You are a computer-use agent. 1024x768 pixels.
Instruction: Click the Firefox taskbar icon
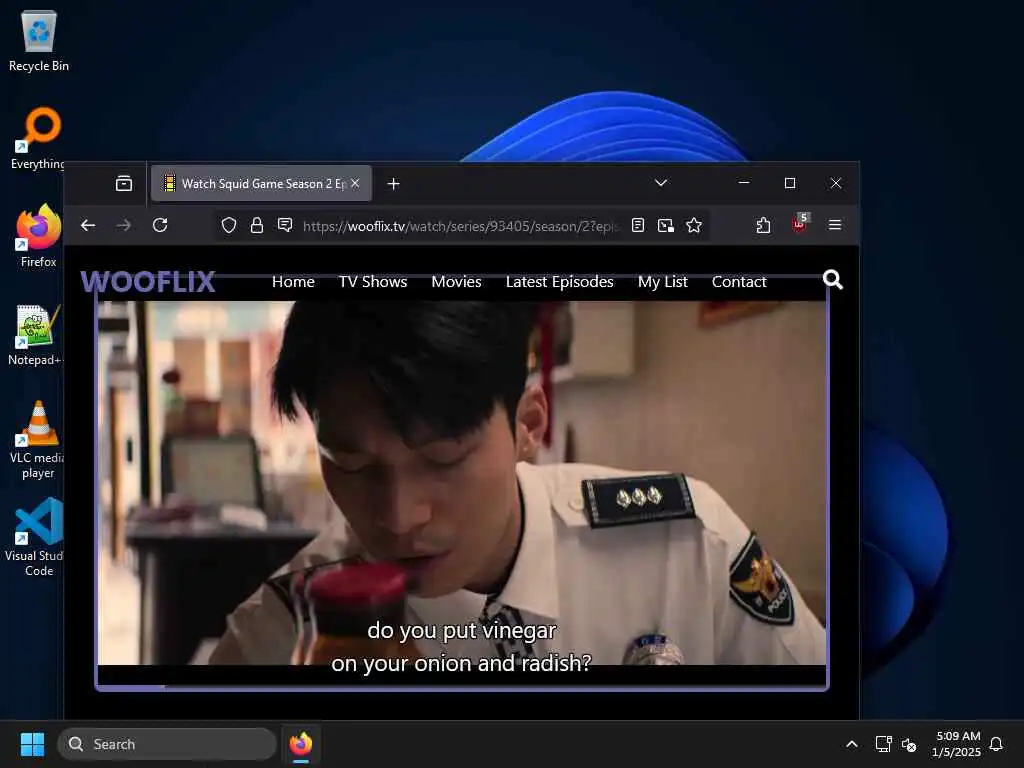[x=300, y=744]
